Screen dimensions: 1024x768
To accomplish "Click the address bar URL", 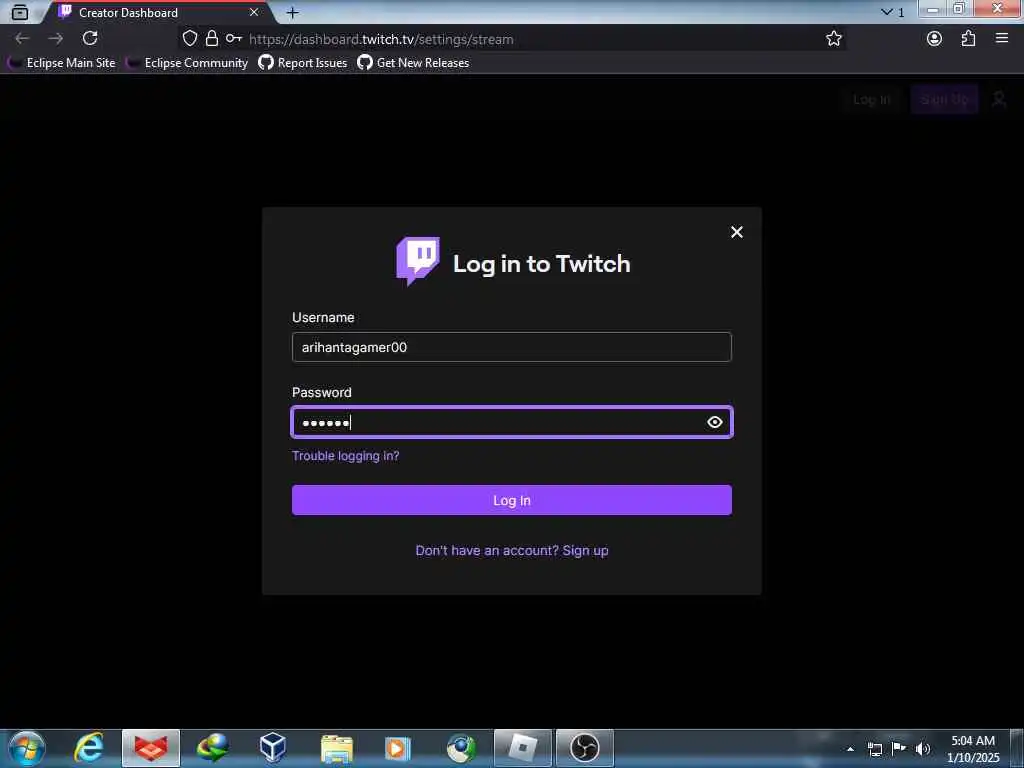I will point(381,39).
